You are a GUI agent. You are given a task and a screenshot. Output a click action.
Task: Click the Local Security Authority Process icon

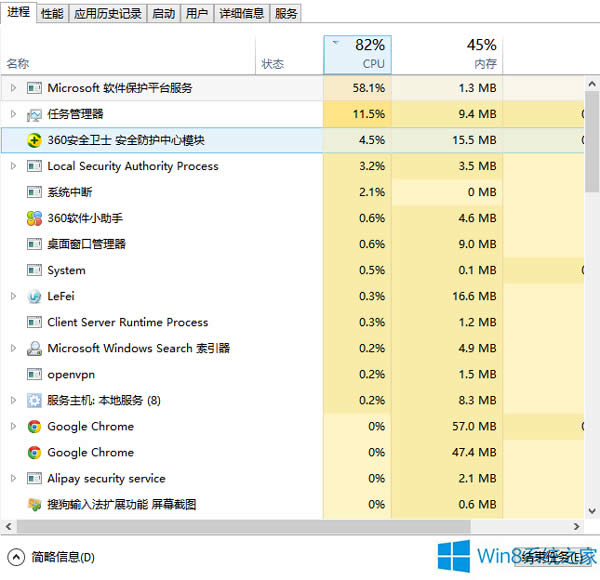click(34, 166)
